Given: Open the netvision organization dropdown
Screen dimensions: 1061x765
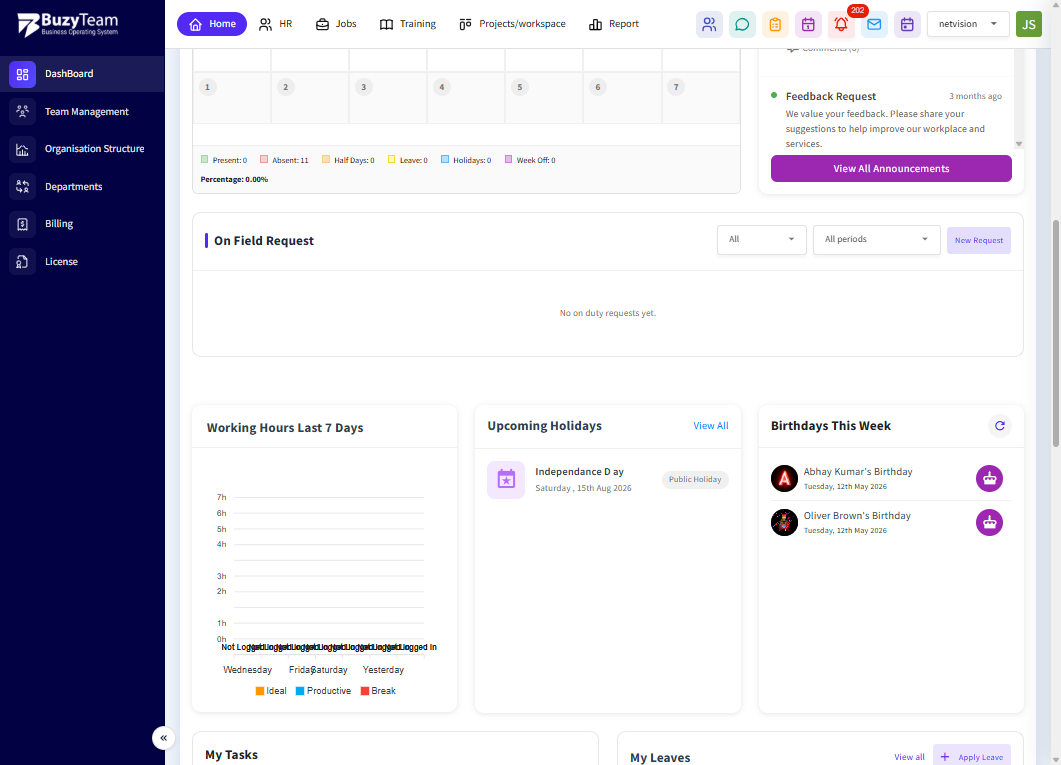Looking at the screenshot, I should [x=968, y=24].
